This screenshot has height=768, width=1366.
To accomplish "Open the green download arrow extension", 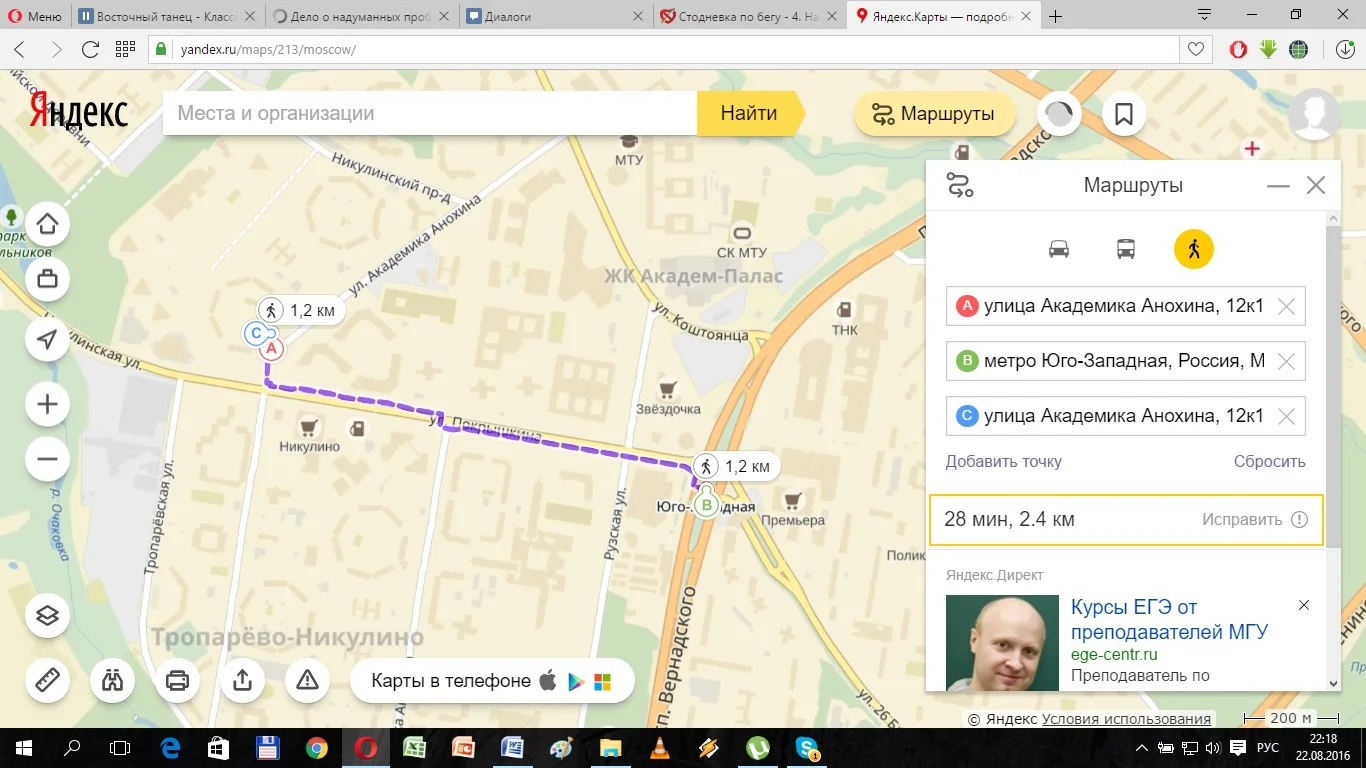I will pyautogui.click(x=1268, y=49).
